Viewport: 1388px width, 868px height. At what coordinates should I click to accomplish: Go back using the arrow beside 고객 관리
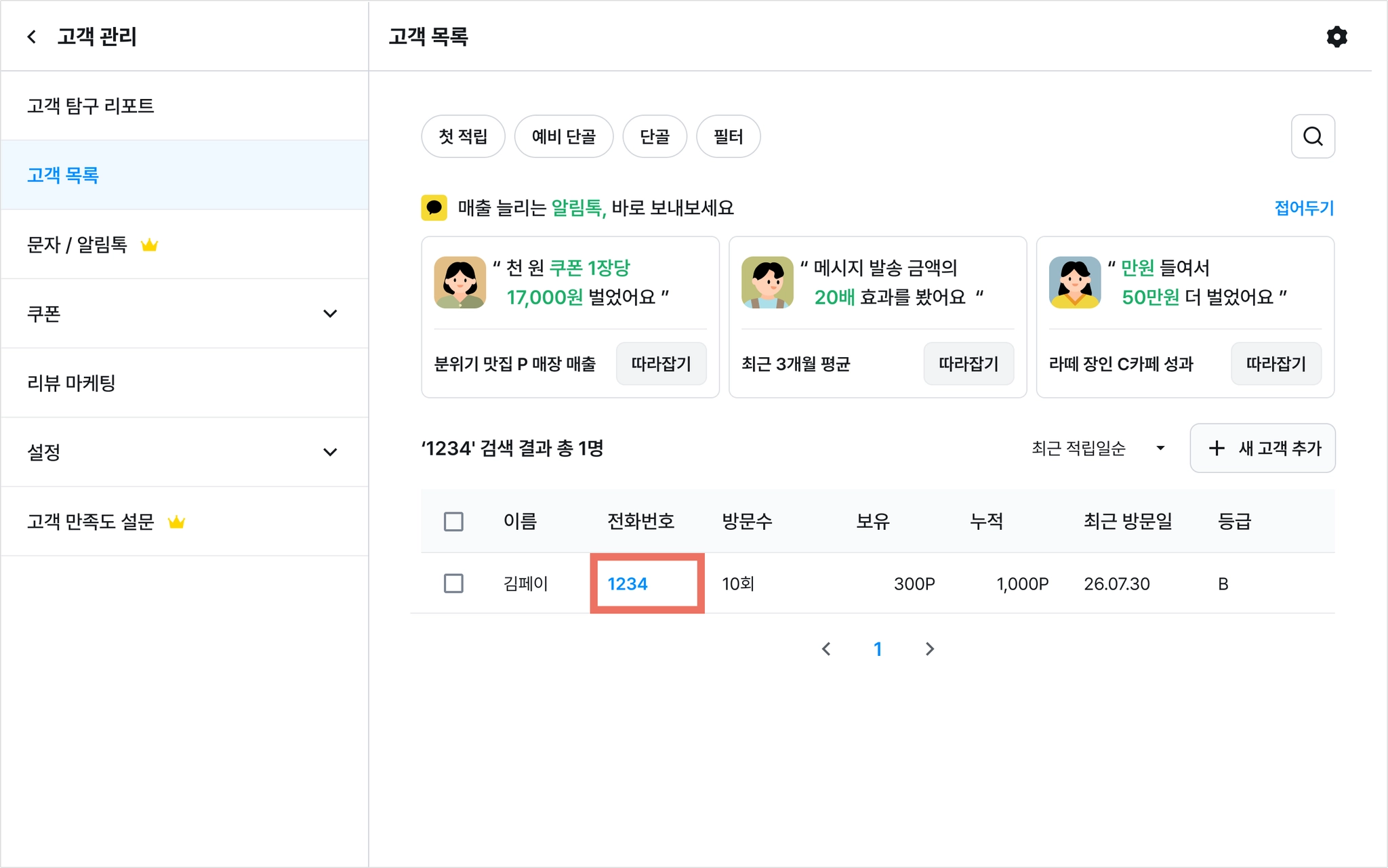point(32,37)
